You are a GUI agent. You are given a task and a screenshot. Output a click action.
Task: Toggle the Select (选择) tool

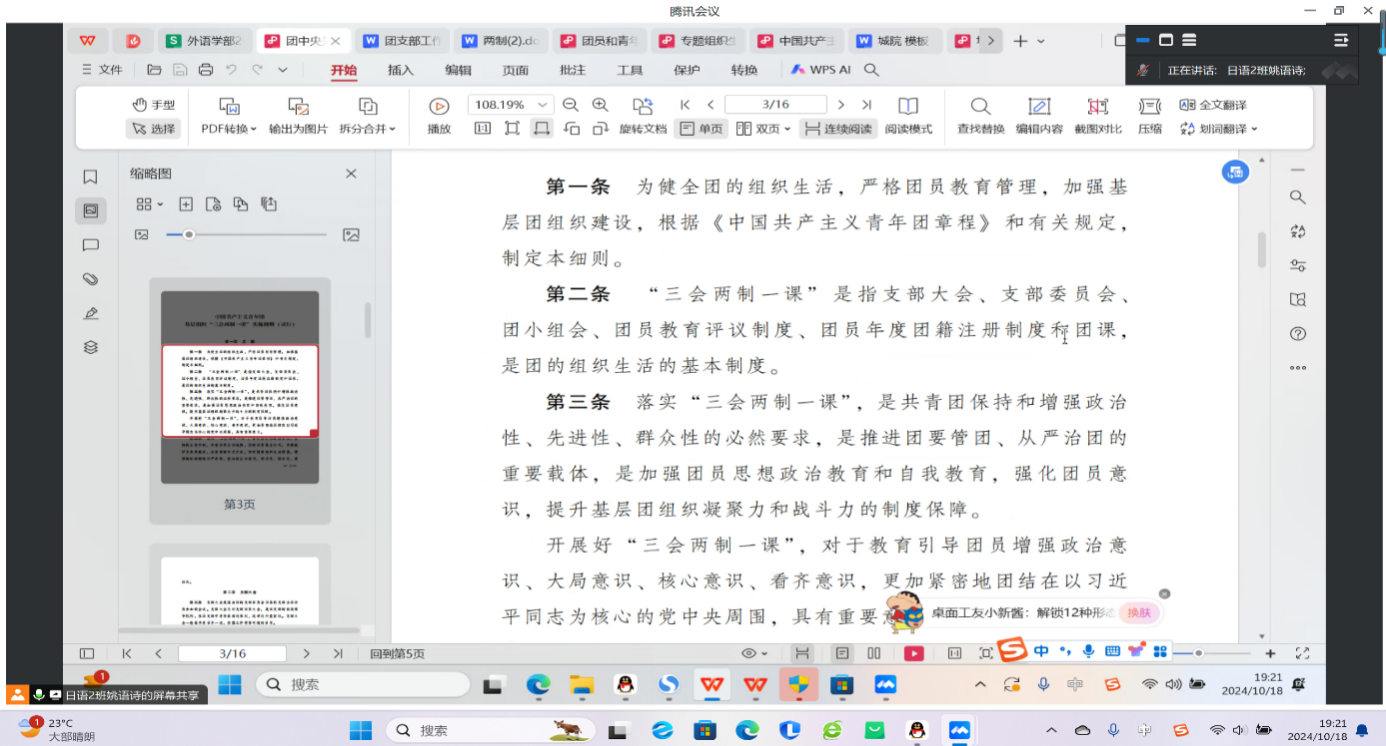coord(152,129)
